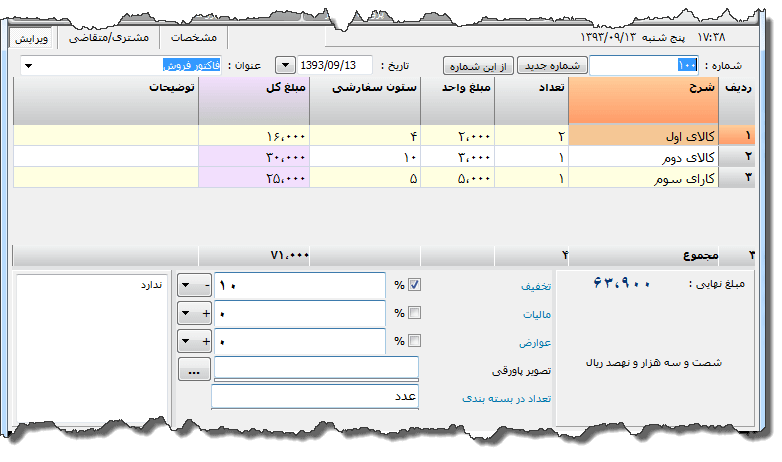
Task: Toggle the تخفیف percent checkbox
Action: coord(415,285)
